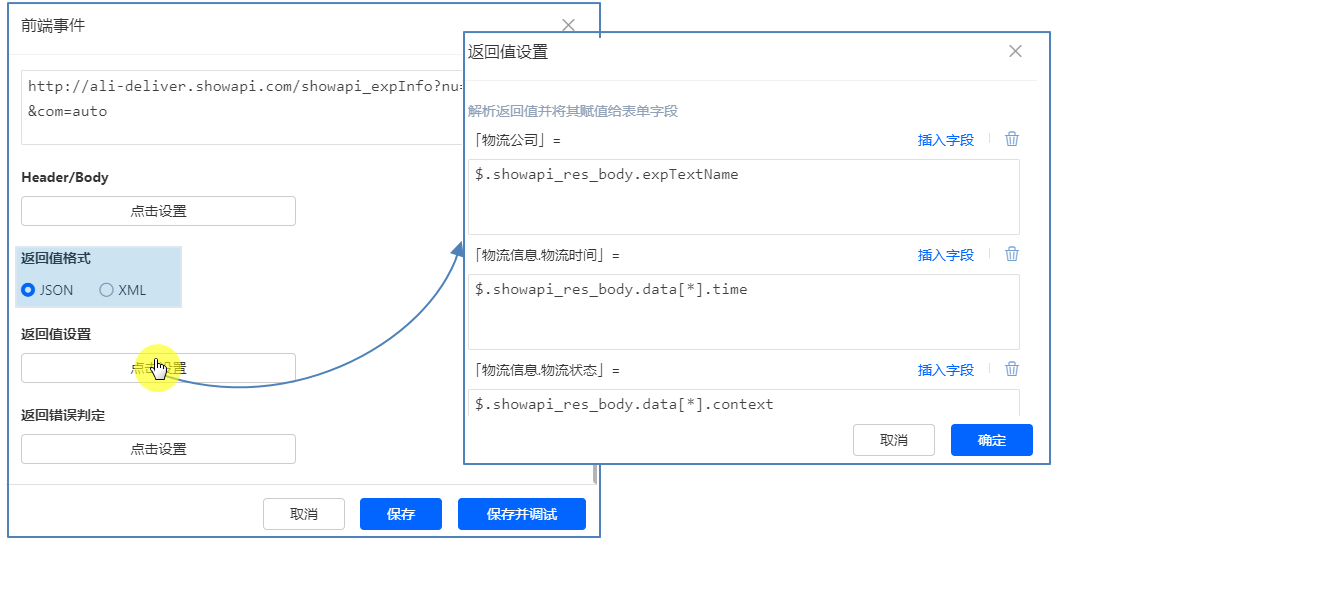1340x589 pixels.
Task: Choose the XML return format option
Action: [107, 290]
